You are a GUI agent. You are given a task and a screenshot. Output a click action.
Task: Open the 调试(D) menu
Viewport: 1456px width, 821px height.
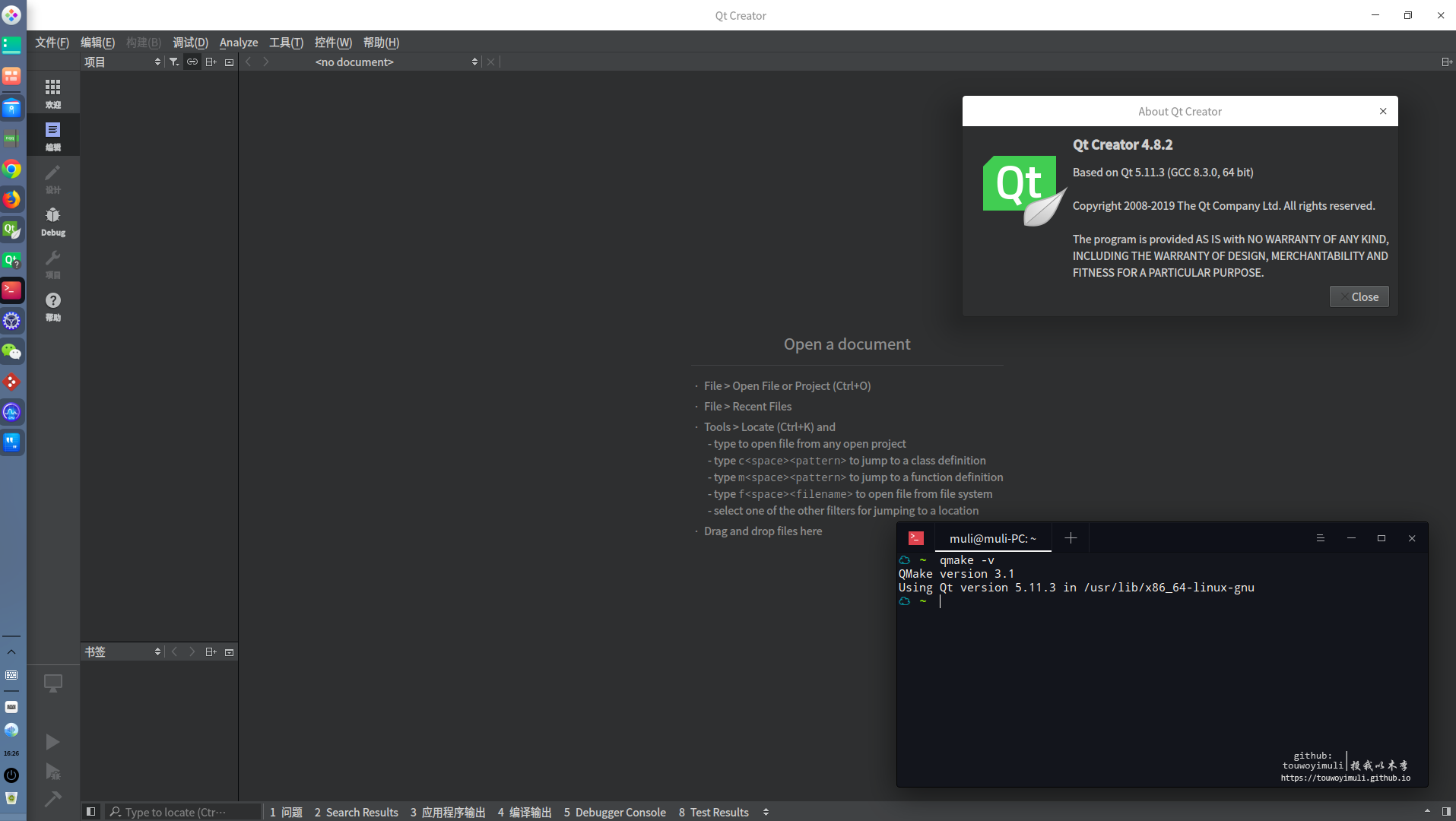pyautogui.click(x=190, y=43)
